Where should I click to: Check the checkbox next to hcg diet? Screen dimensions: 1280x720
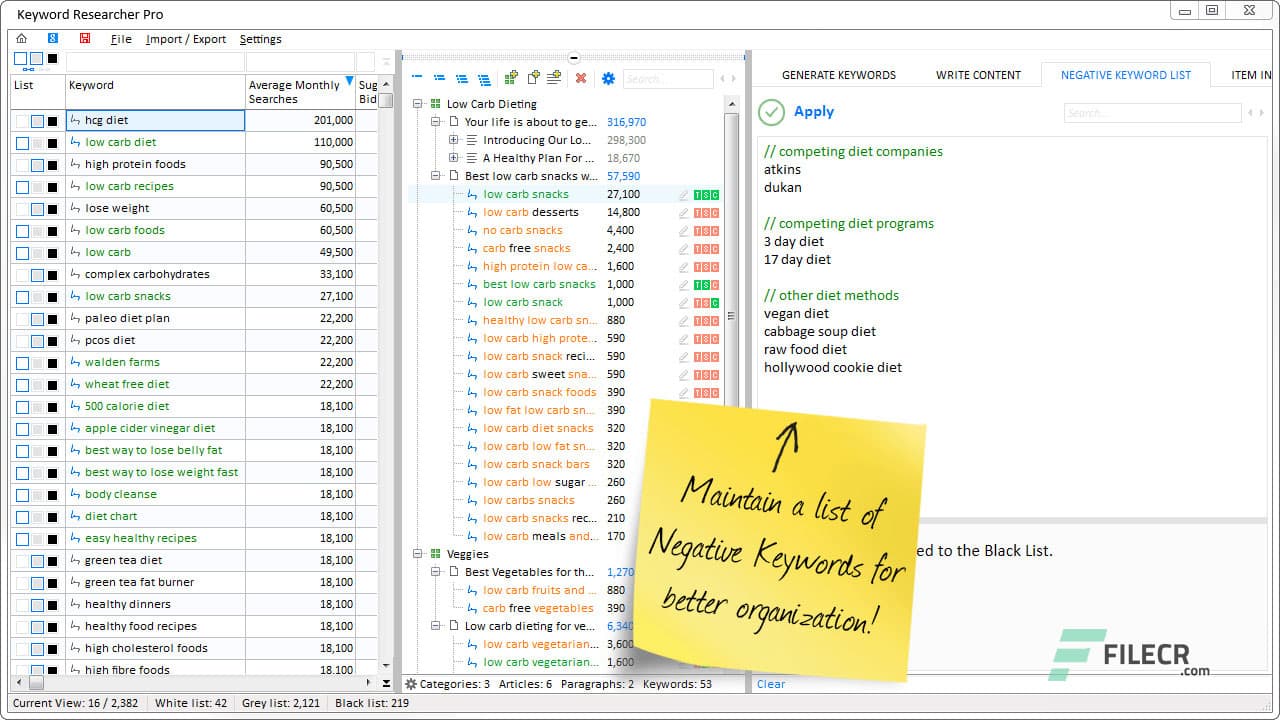[23, 120]
